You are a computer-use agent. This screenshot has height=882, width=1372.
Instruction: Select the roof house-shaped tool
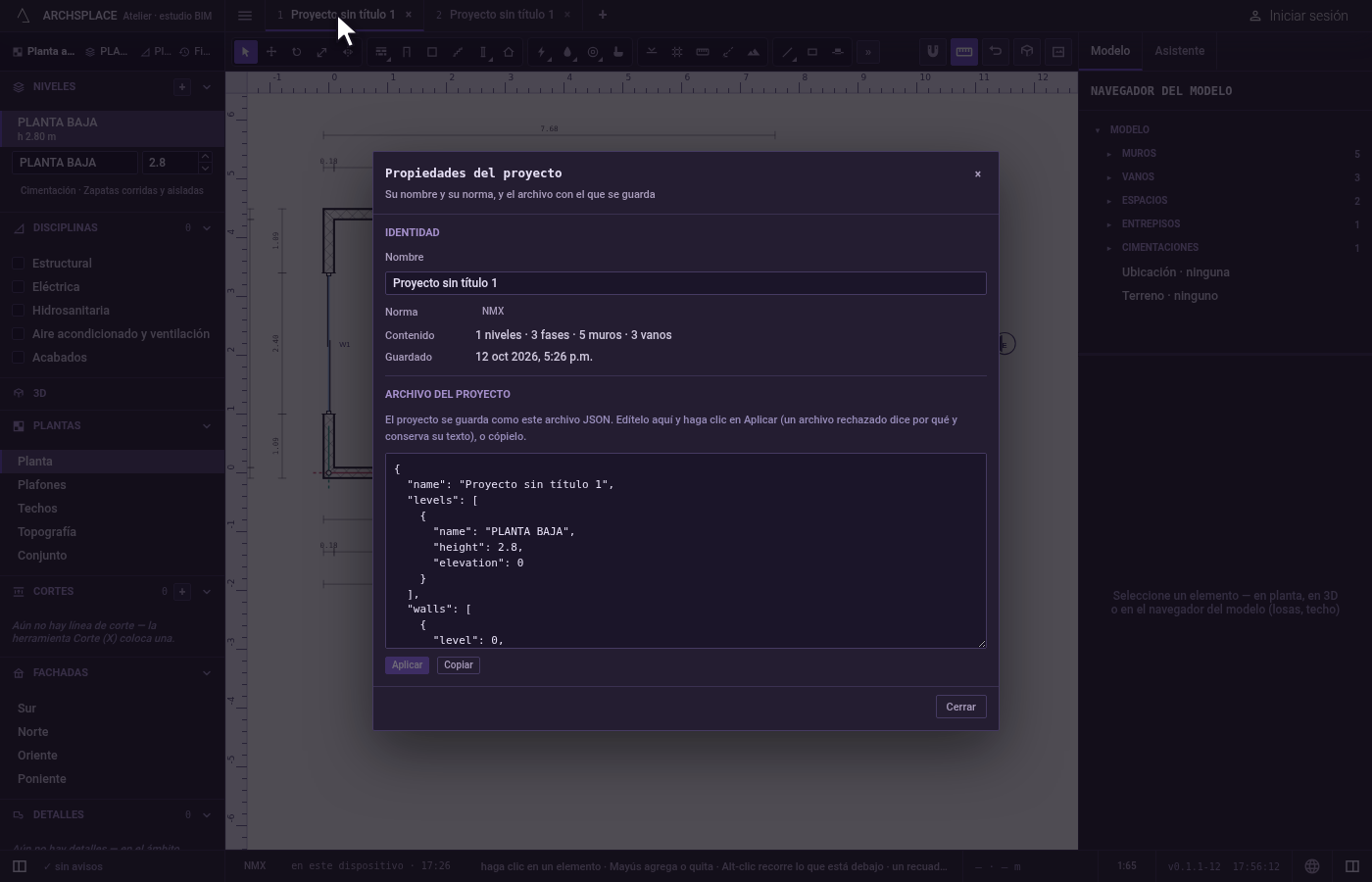point(509,52)
